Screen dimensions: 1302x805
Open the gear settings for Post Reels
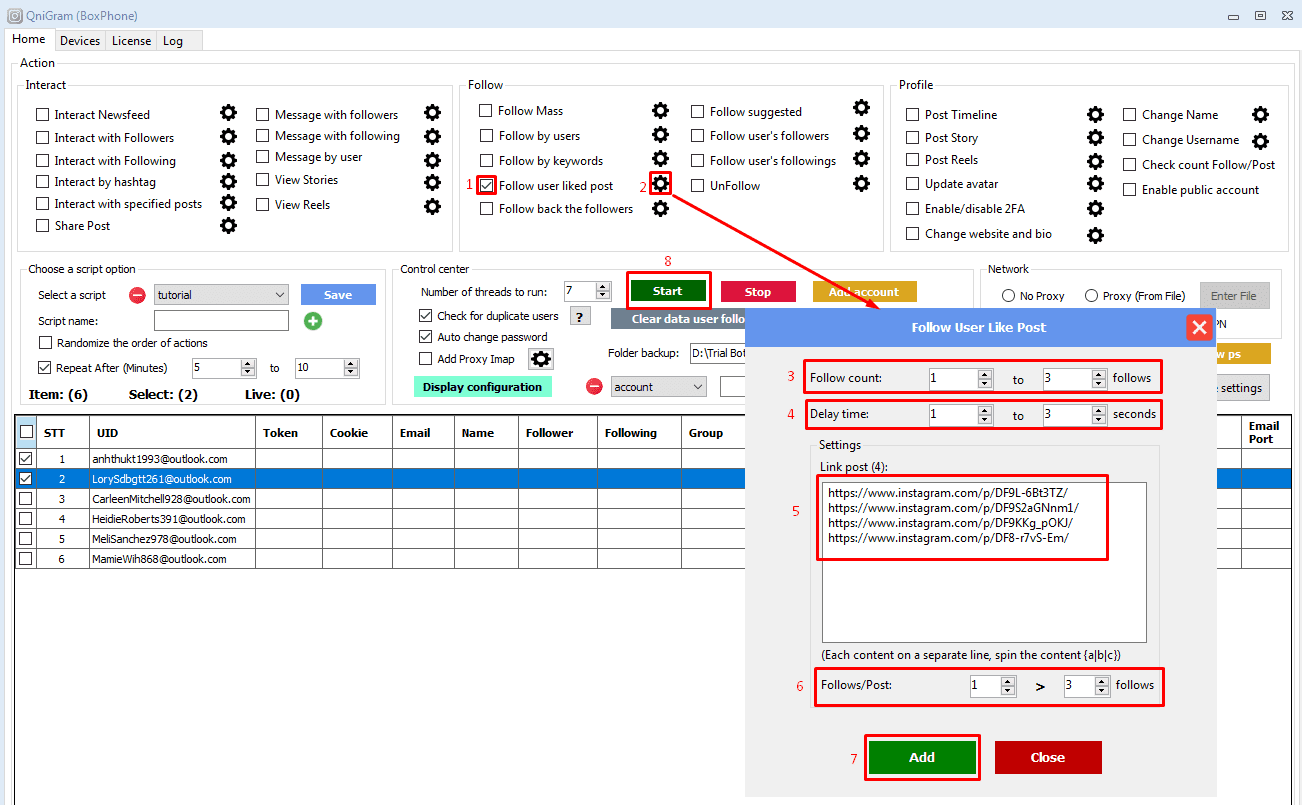click(1095, 160)
